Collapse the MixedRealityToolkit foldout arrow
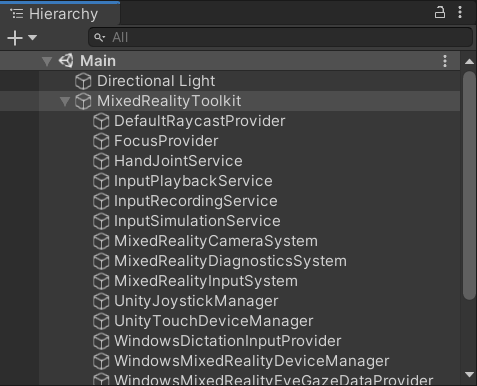 65,101
